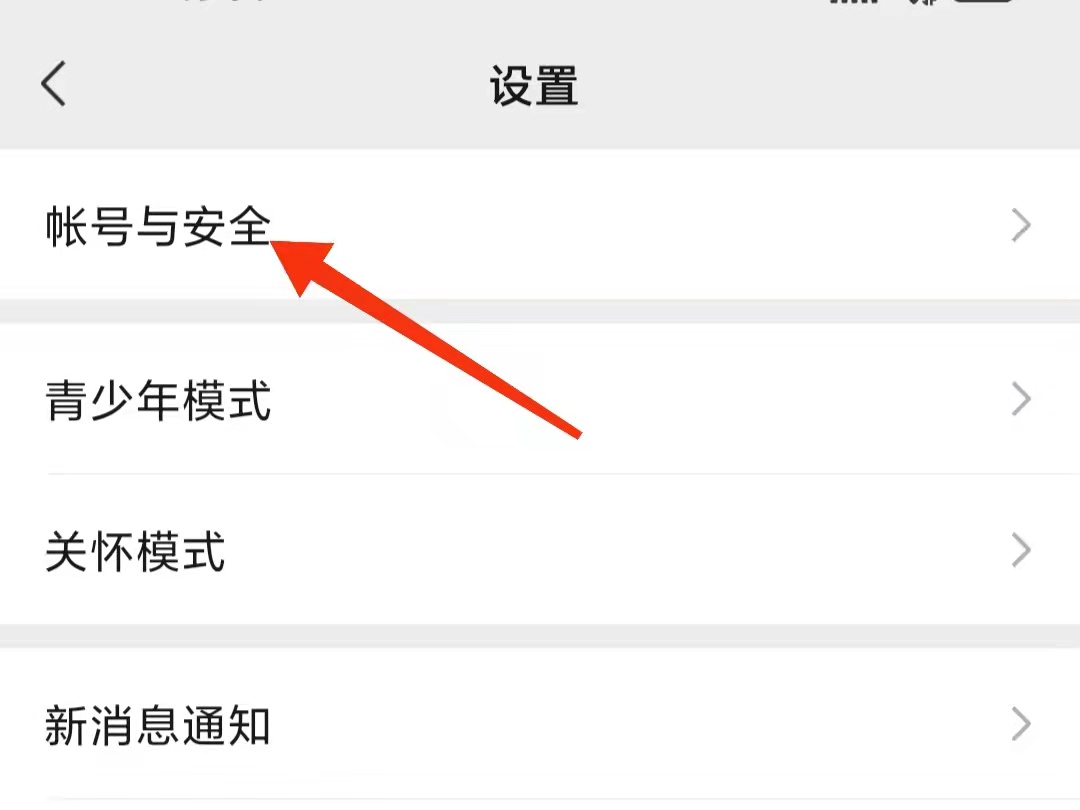Tap the 通知 characters in last row

click(227, 725)
